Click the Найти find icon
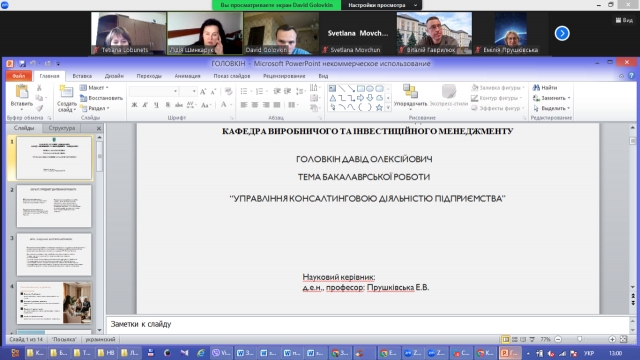 tap(536, 87)
